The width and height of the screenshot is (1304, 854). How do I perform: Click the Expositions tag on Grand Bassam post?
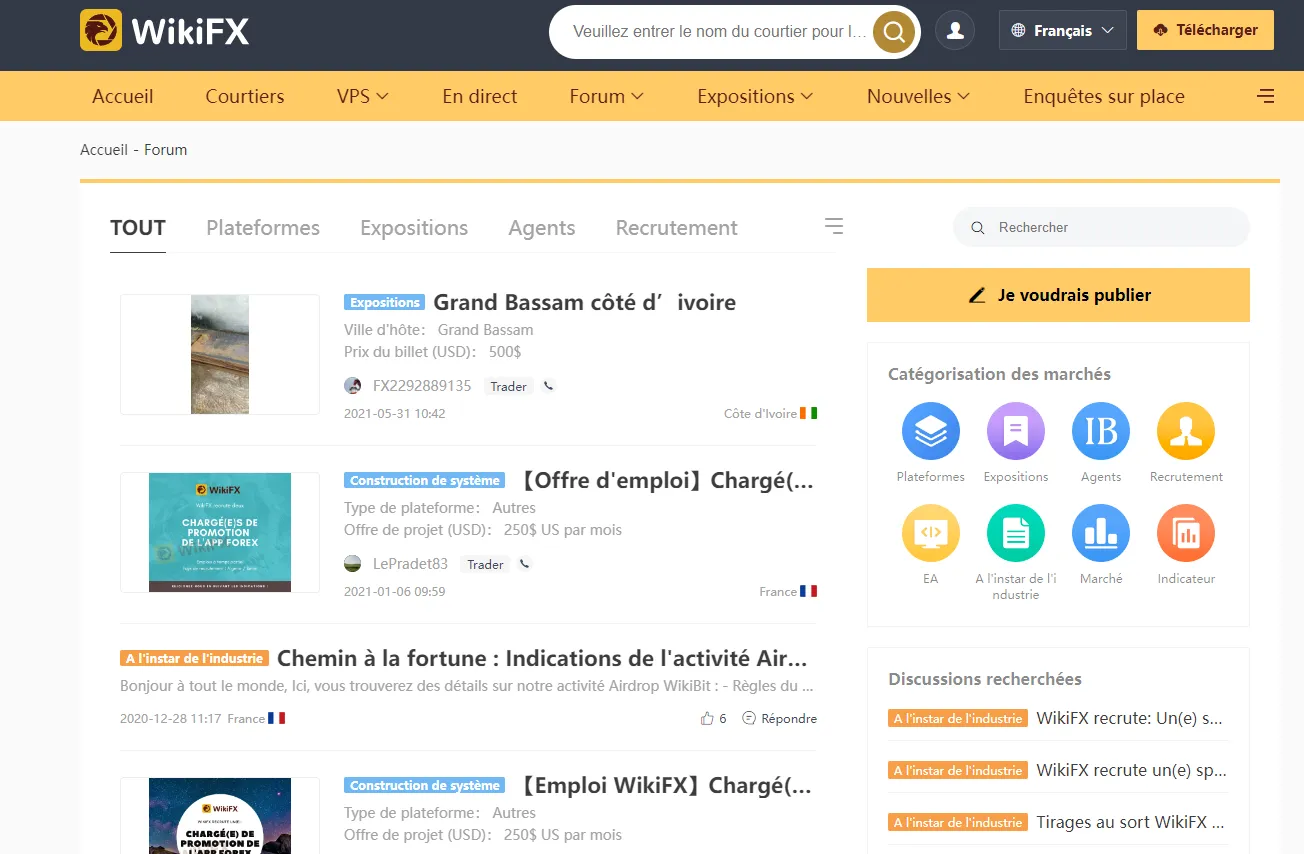pyautogui.click(x=385, y=302)
